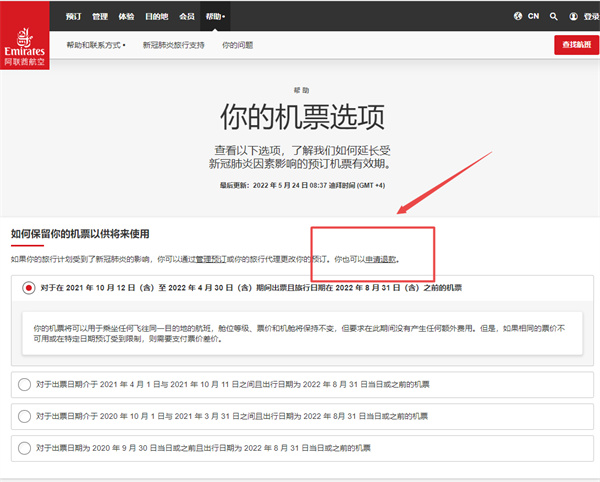The height and width of the screenshot is (482, 600).
Task: Follow the 管理预订 link
Action: pyautogui.click(x=210, y=259)
